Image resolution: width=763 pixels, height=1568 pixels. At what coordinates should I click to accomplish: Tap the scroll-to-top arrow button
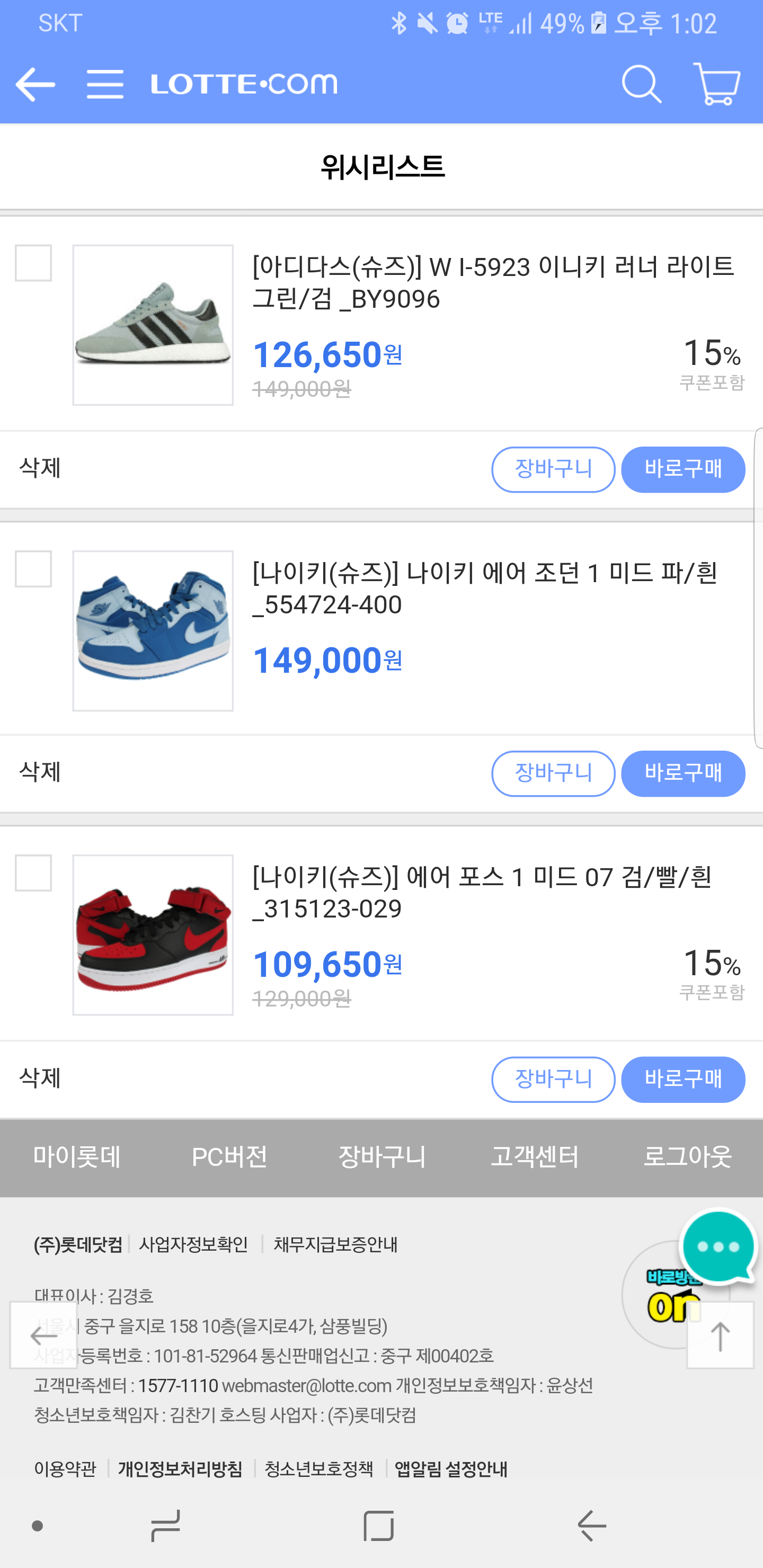(x=720, y=1336)
